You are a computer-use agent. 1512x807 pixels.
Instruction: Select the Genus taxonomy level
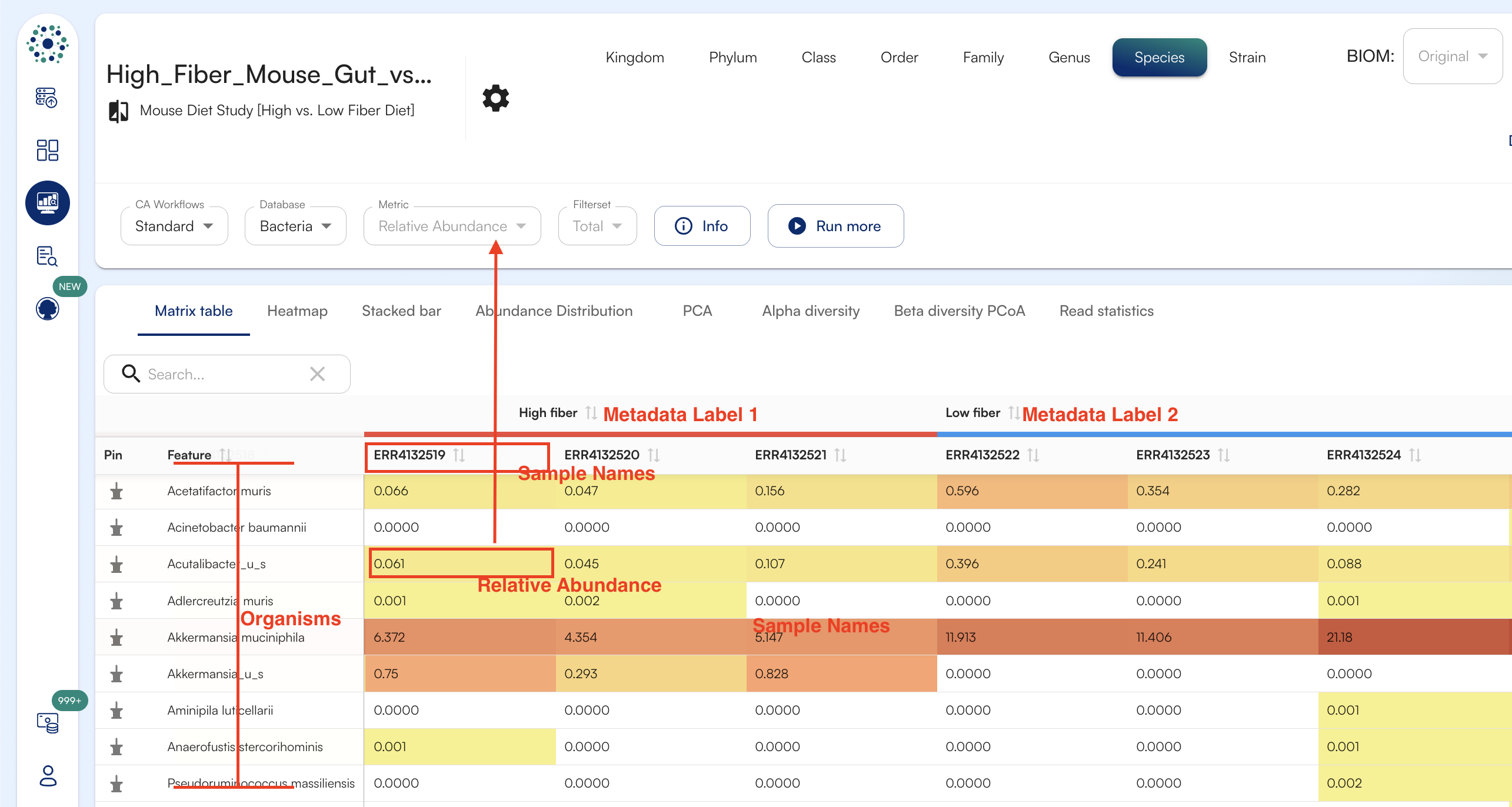(1069, 57)
